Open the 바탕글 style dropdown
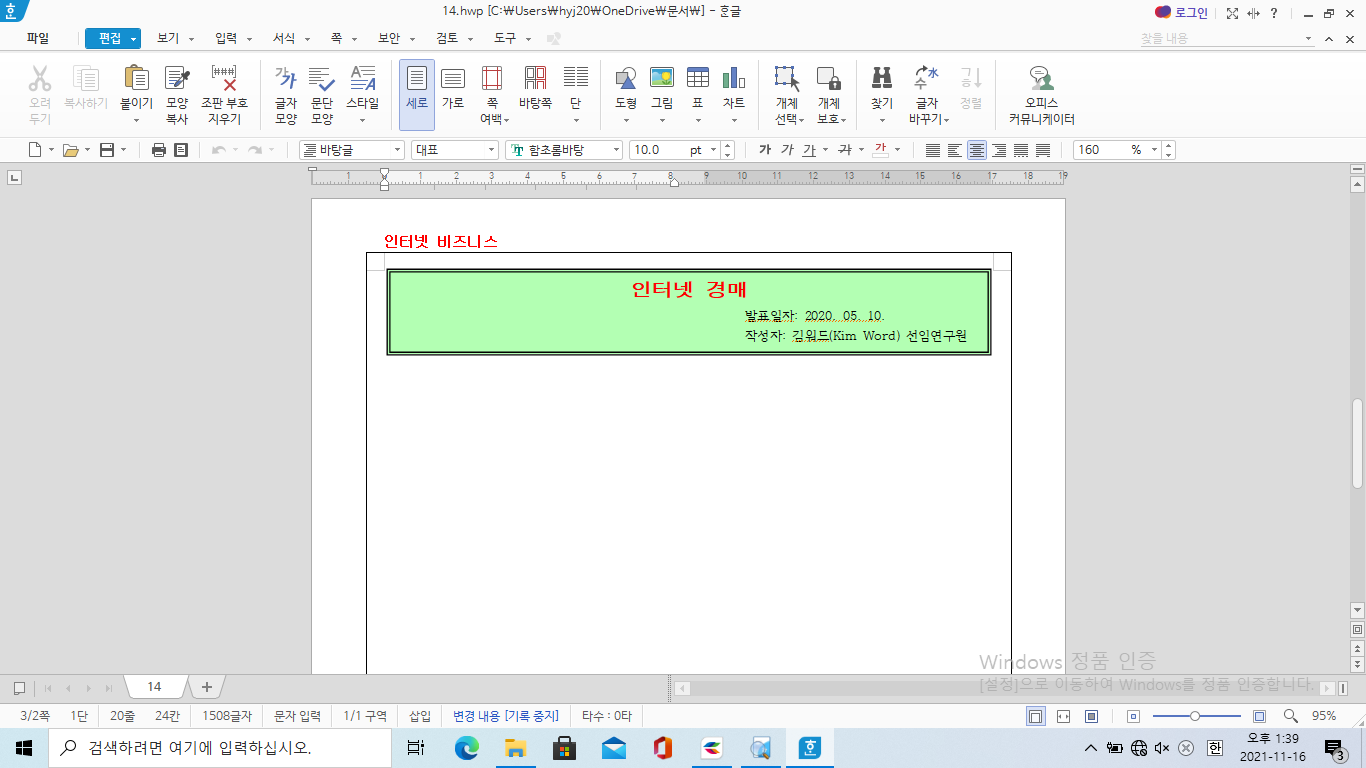This screenshot has height=768, width=1366. (395, 150)
